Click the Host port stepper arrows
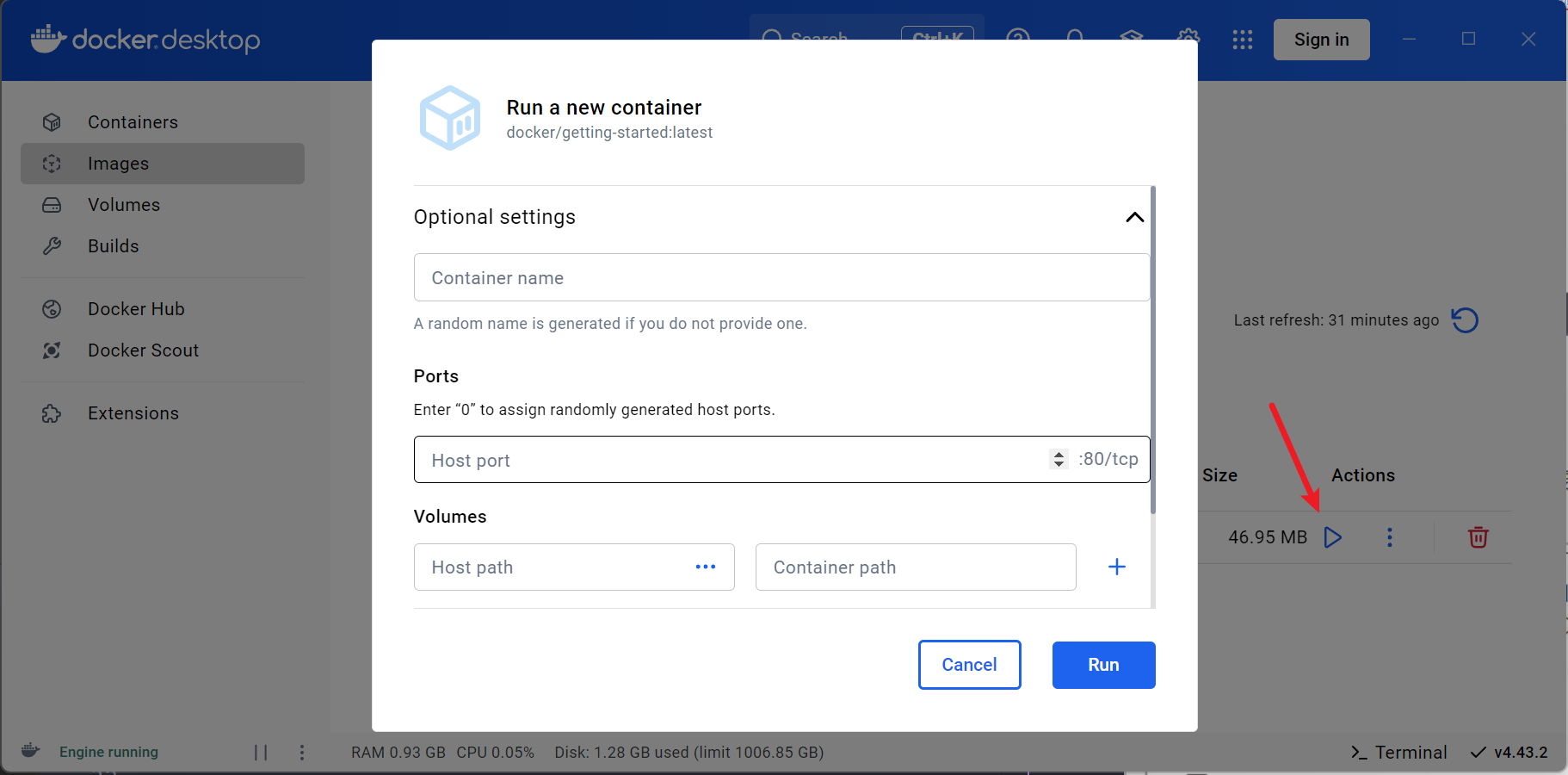The image size is (1568, 775). [x=1059, y=460]
